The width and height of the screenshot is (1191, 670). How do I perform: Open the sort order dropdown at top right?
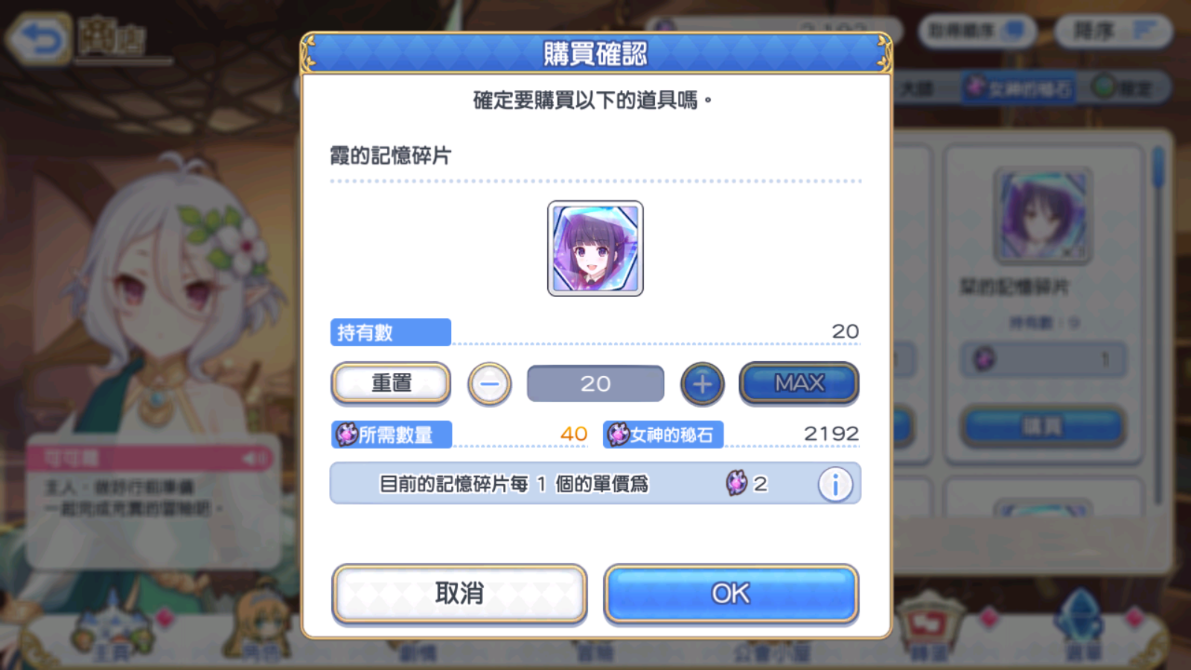1114,31
